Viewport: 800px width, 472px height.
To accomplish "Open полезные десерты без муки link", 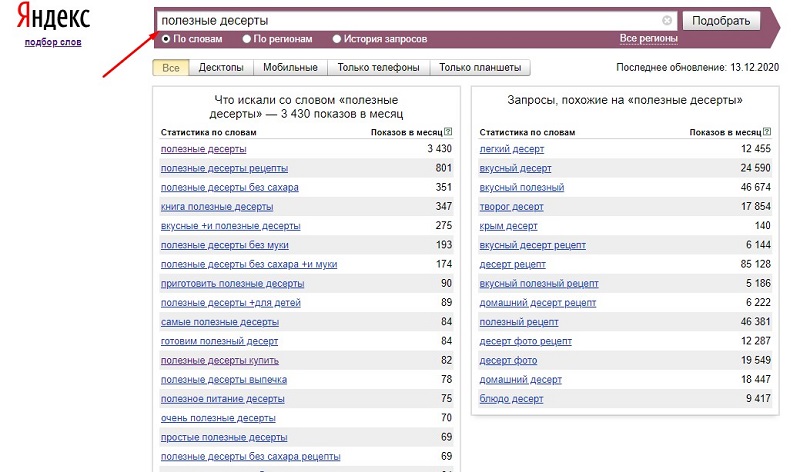I will [x=224, y=245].
